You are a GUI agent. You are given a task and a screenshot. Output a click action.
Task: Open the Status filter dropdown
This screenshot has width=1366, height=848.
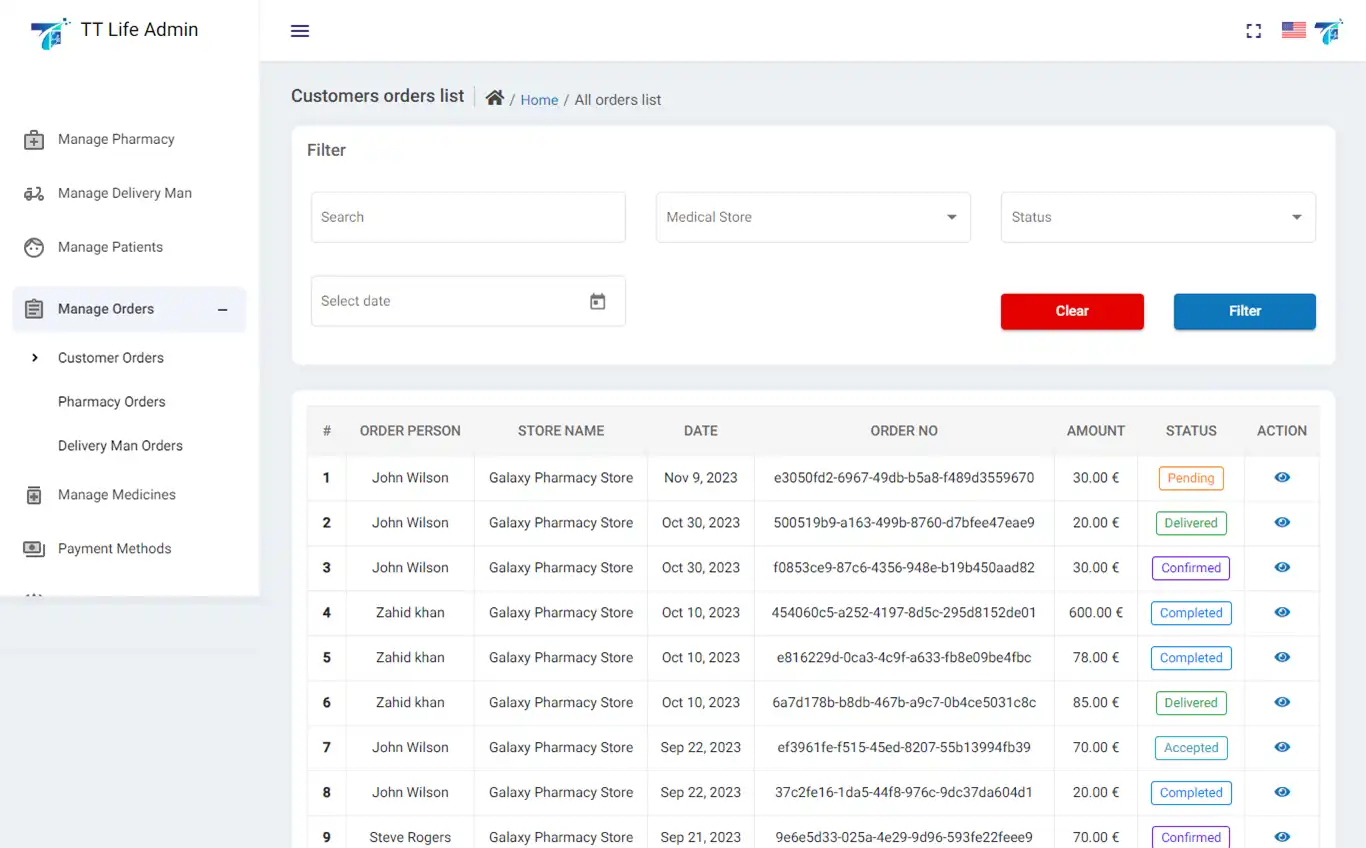1157,217
